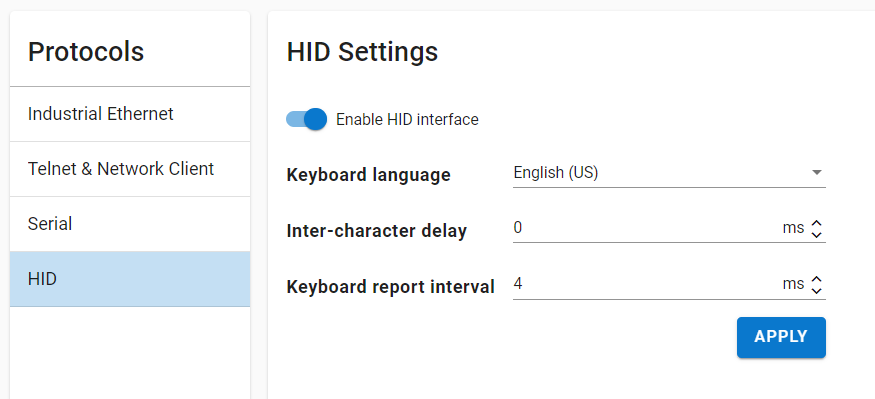
Task: Apply the HID settings with APPLY button
Action: point(781,337)
